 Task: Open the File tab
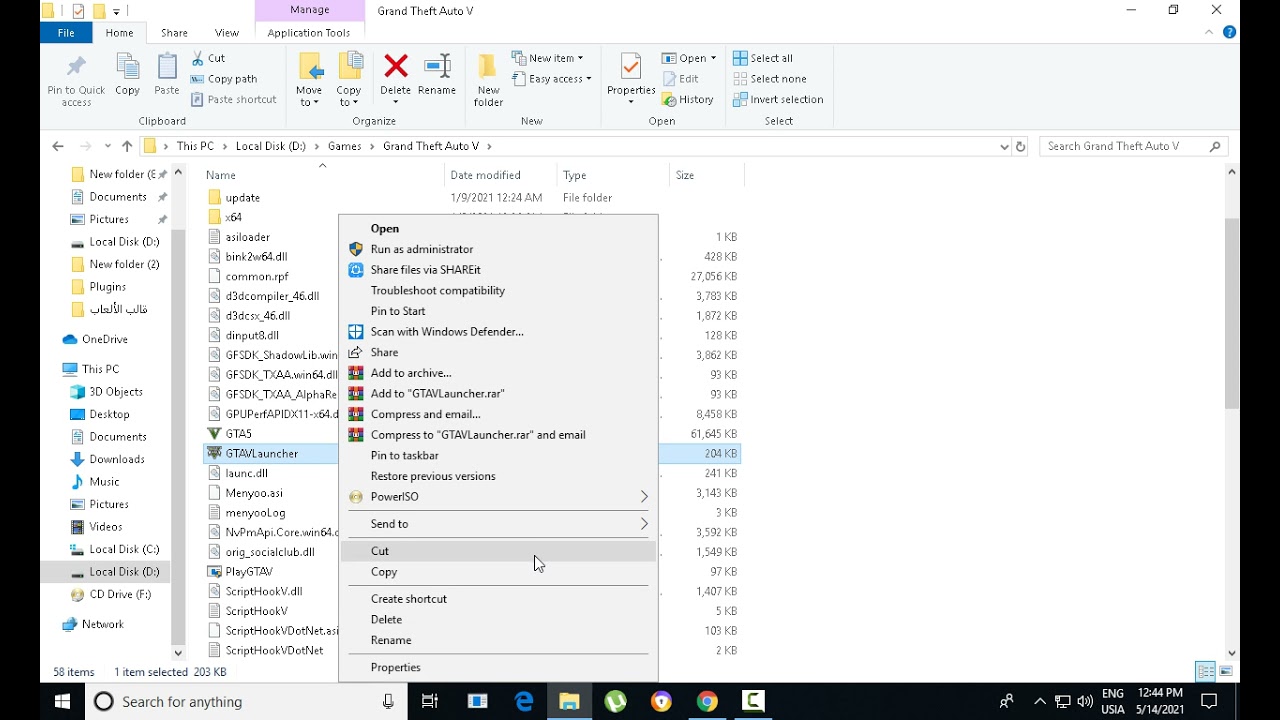[66, 33]
